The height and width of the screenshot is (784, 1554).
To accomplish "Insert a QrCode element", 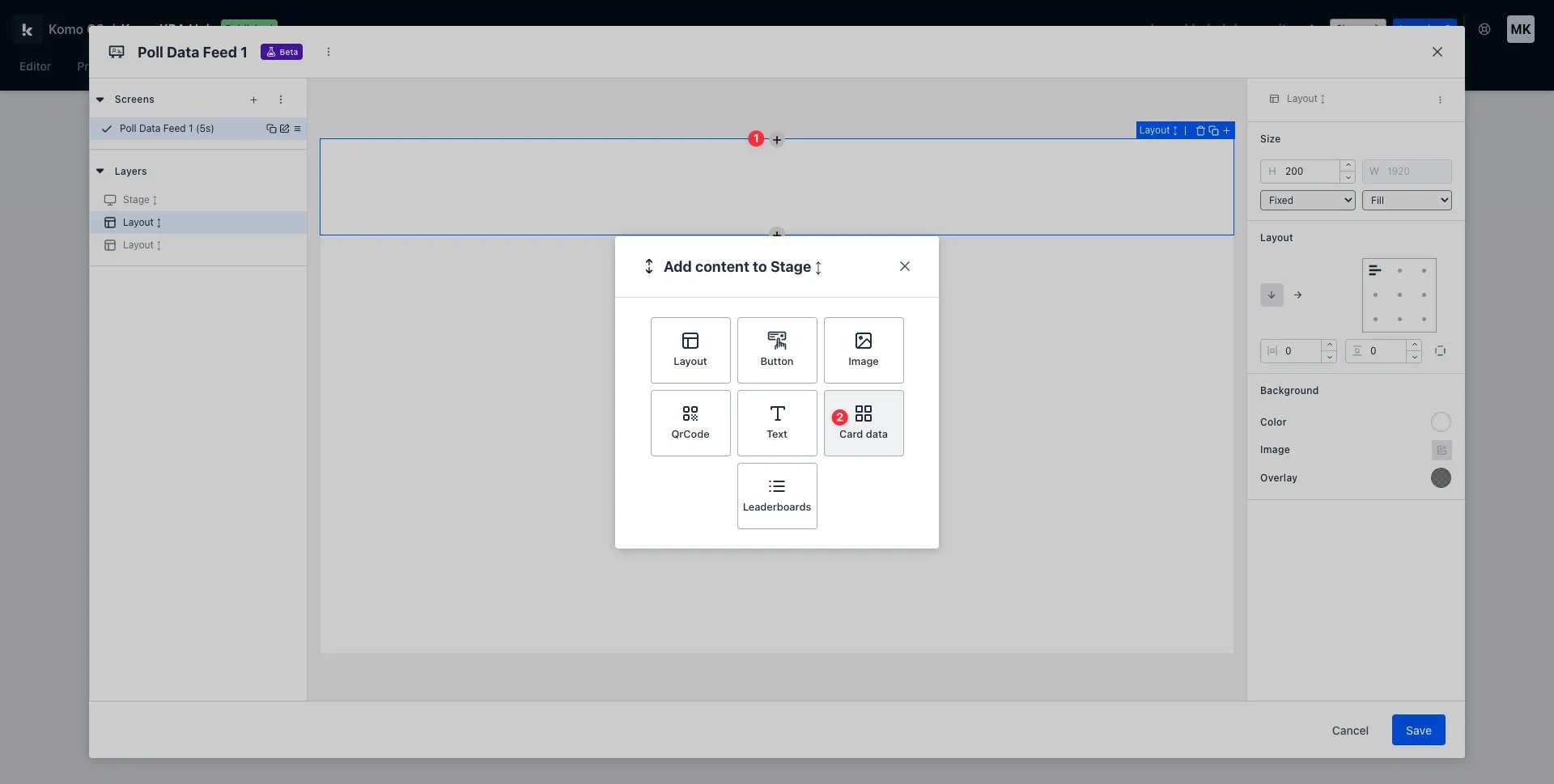I will [690, 422].
